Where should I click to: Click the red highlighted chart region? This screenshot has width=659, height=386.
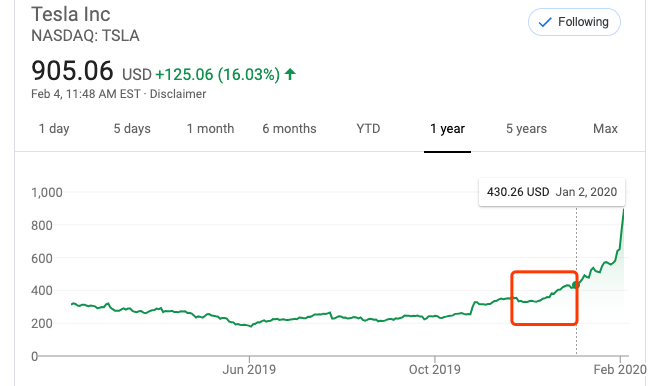[x=544, y=298]
